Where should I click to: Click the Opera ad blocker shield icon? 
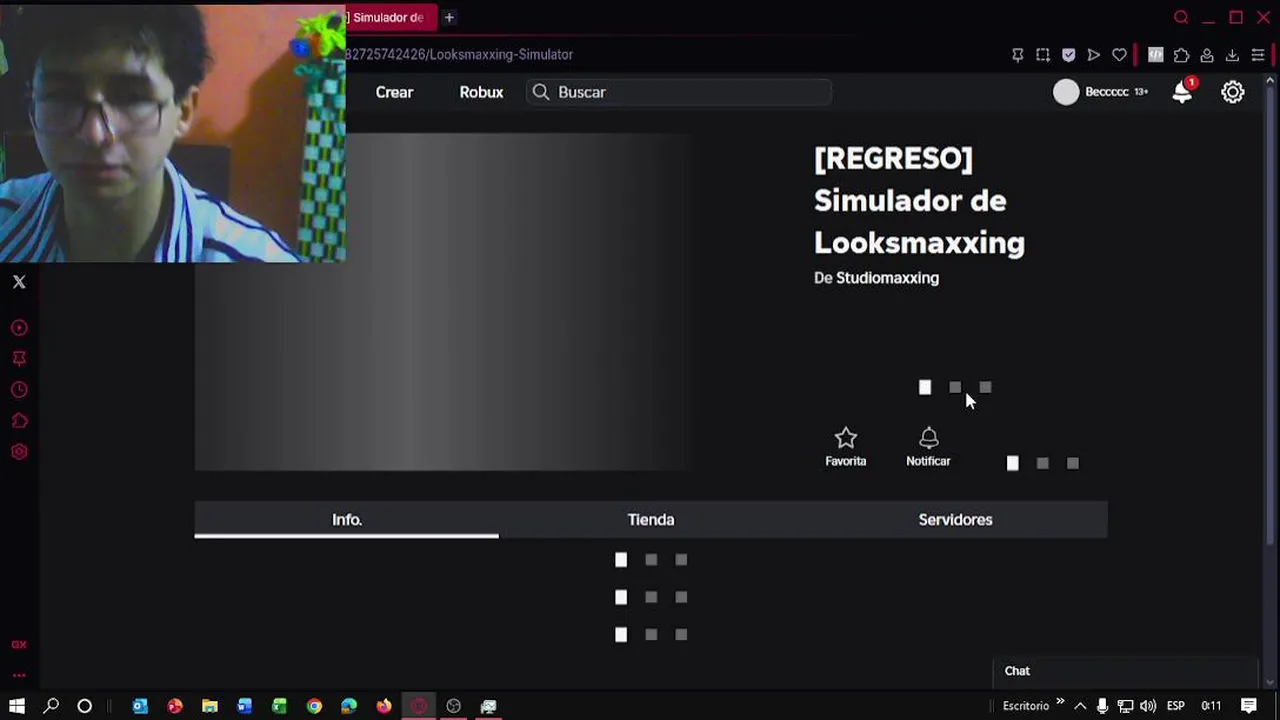[x=1068, y=55]
